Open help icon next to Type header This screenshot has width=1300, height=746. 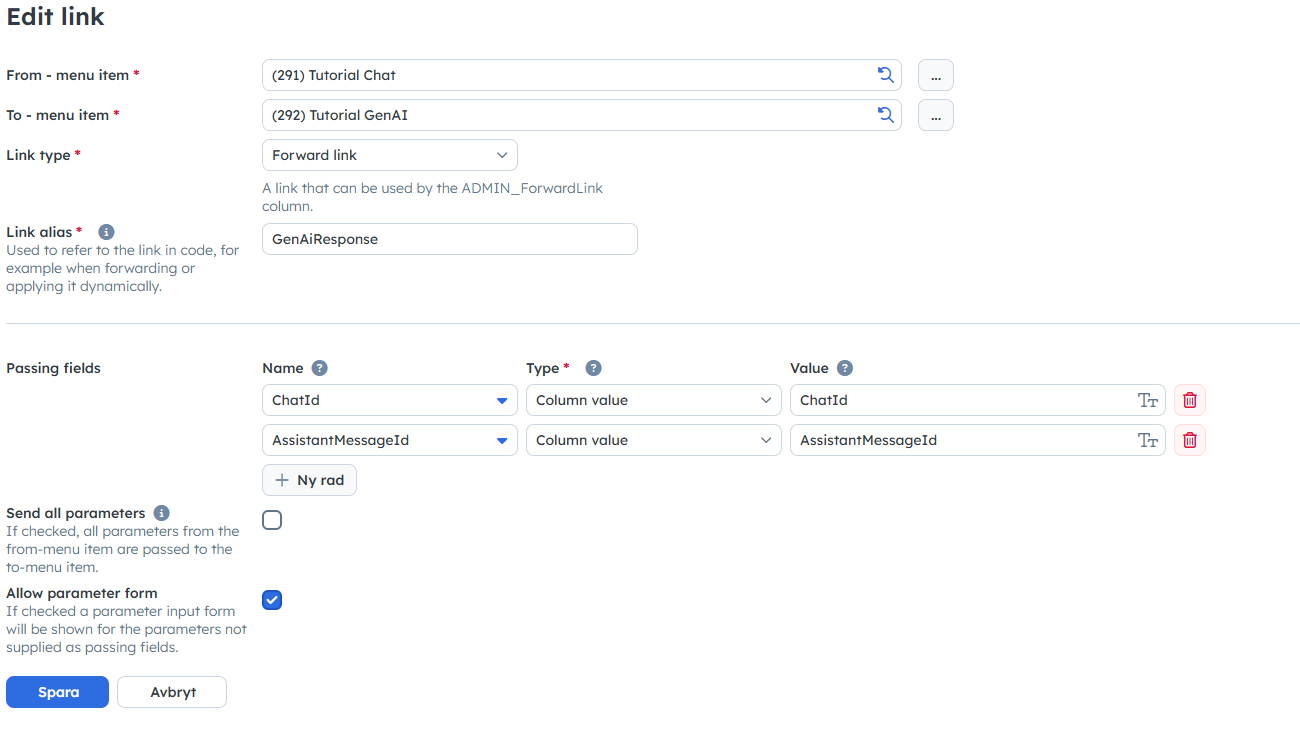(x=593, y=368)
